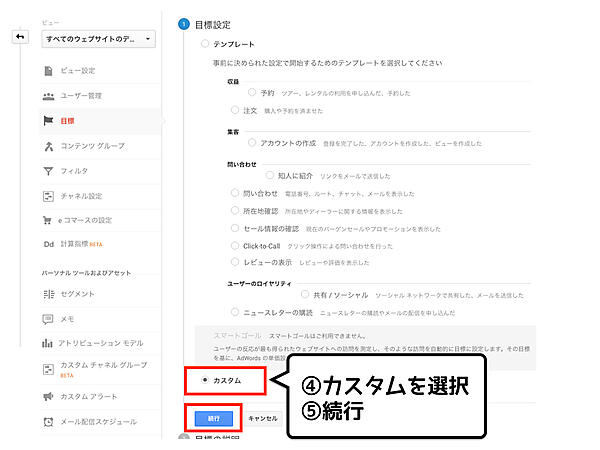
Task: Select the 共有 / ソーシャル radio button
Action: [305, 294]
